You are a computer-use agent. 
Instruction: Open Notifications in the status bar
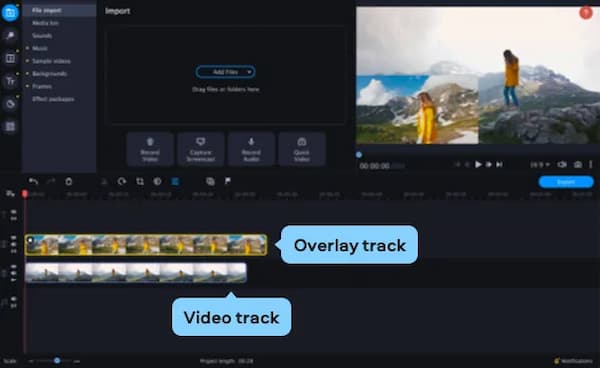pos(573,361)
